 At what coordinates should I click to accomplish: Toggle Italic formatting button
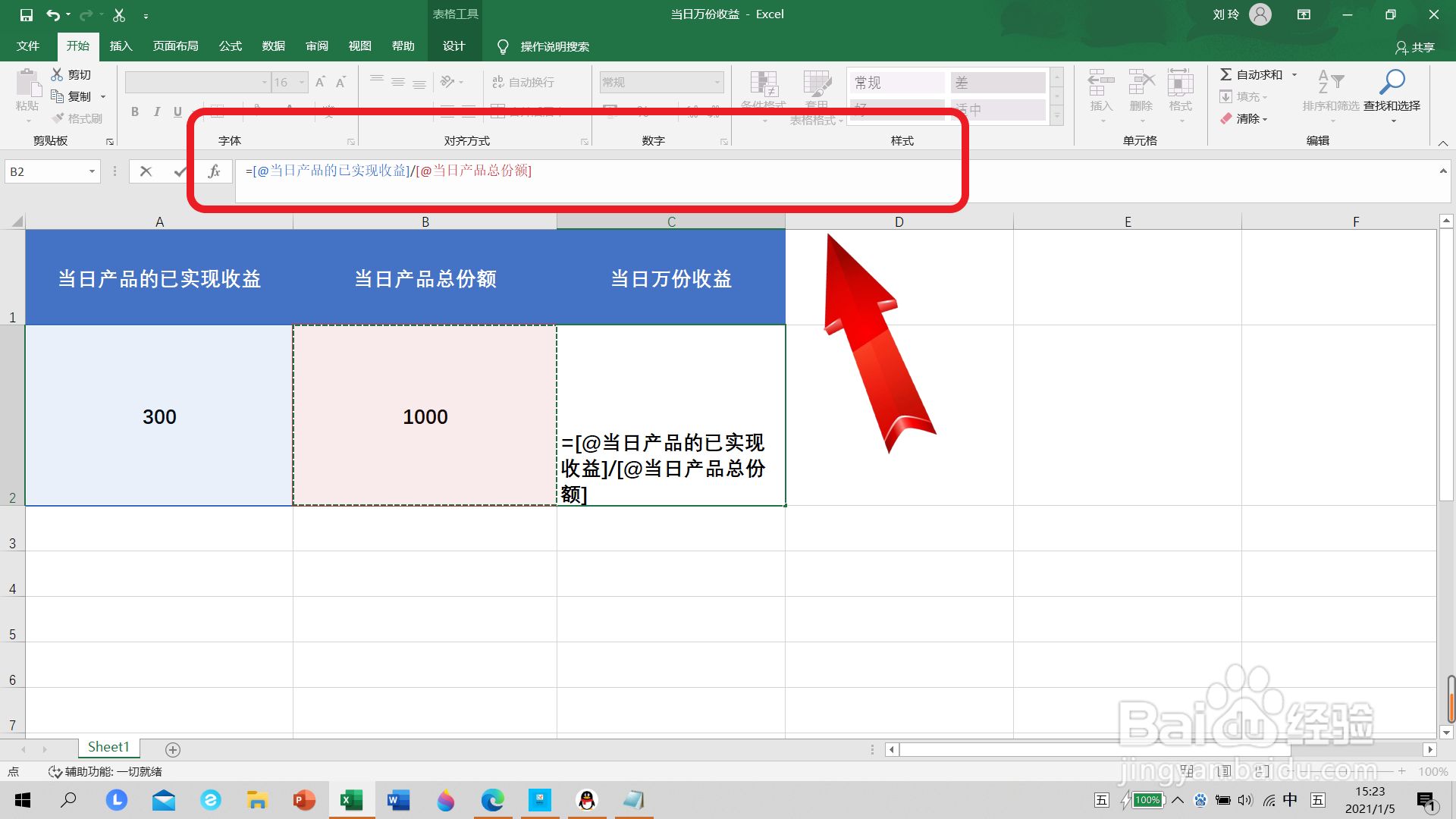pyautogui.click(x=156, y=112)
